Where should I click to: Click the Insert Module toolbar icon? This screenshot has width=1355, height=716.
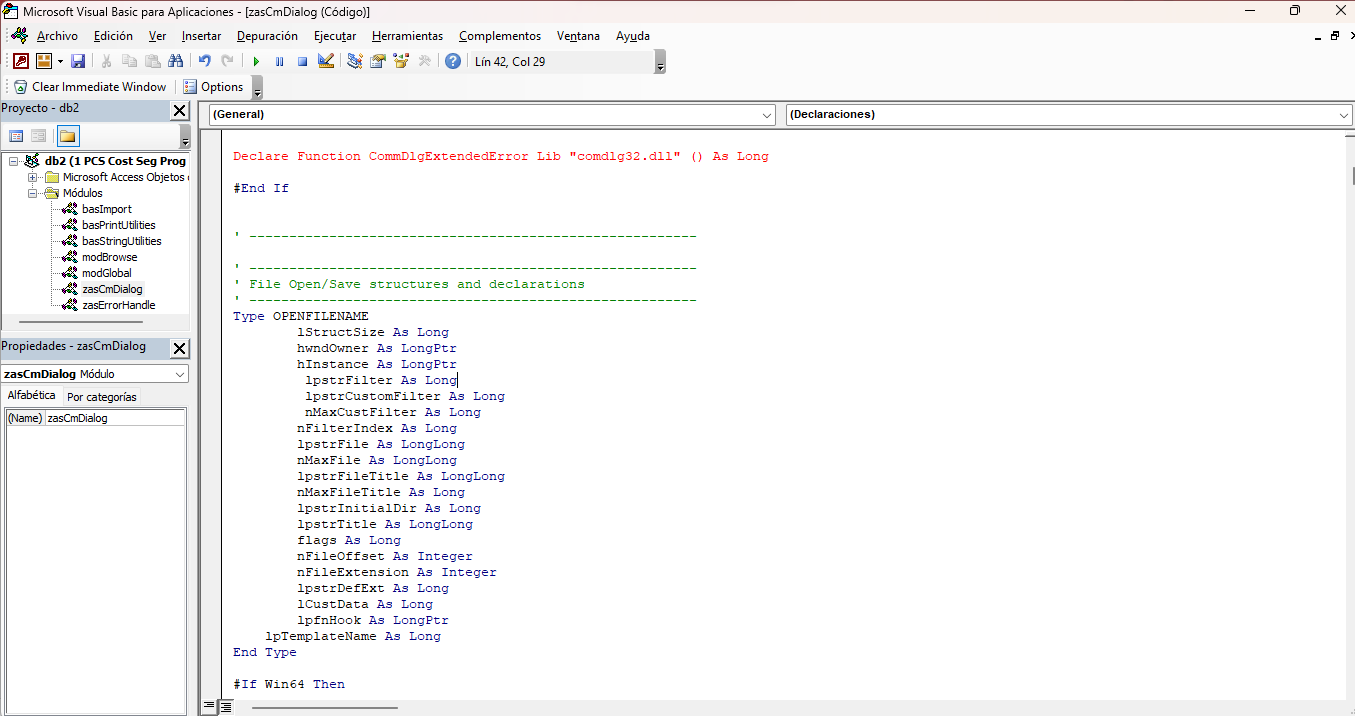tap(44, 61)
